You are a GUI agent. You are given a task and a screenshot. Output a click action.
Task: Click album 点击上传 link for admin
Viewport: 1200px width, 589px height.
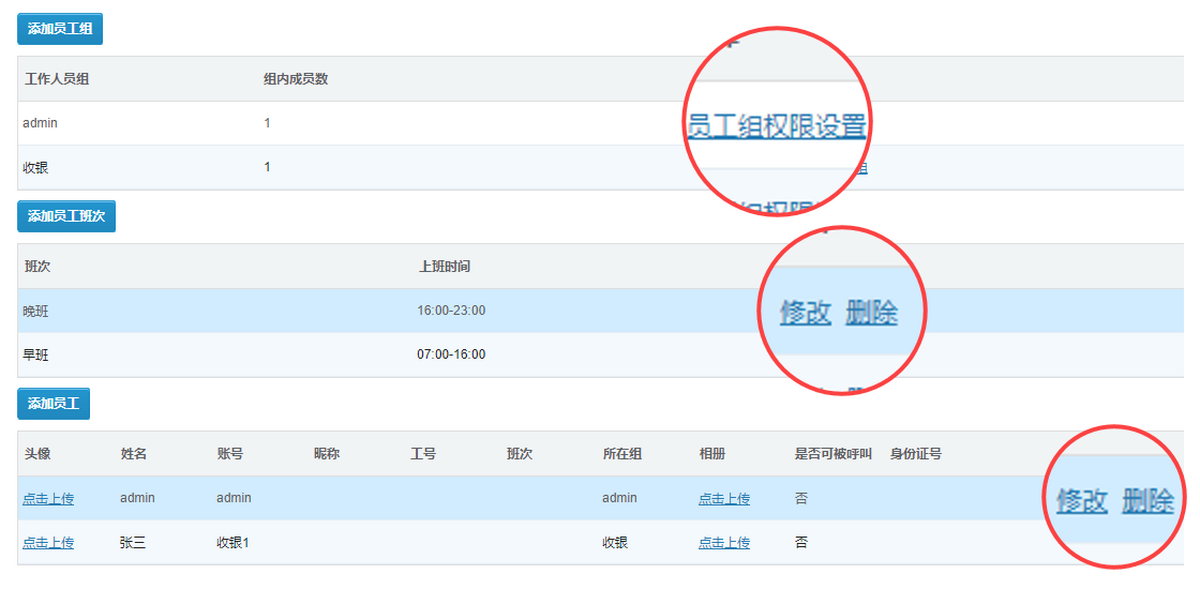click(x=724, y=498)
